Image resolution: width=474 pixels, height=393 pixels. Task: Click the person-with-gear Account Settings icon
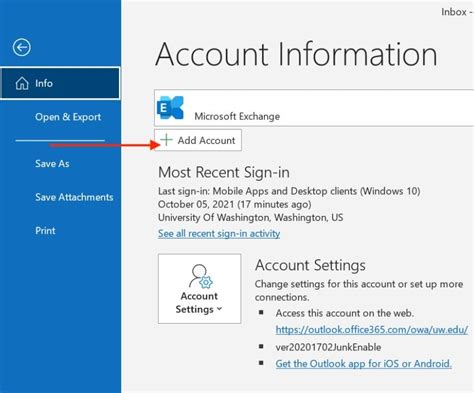[x=201, y=276]
